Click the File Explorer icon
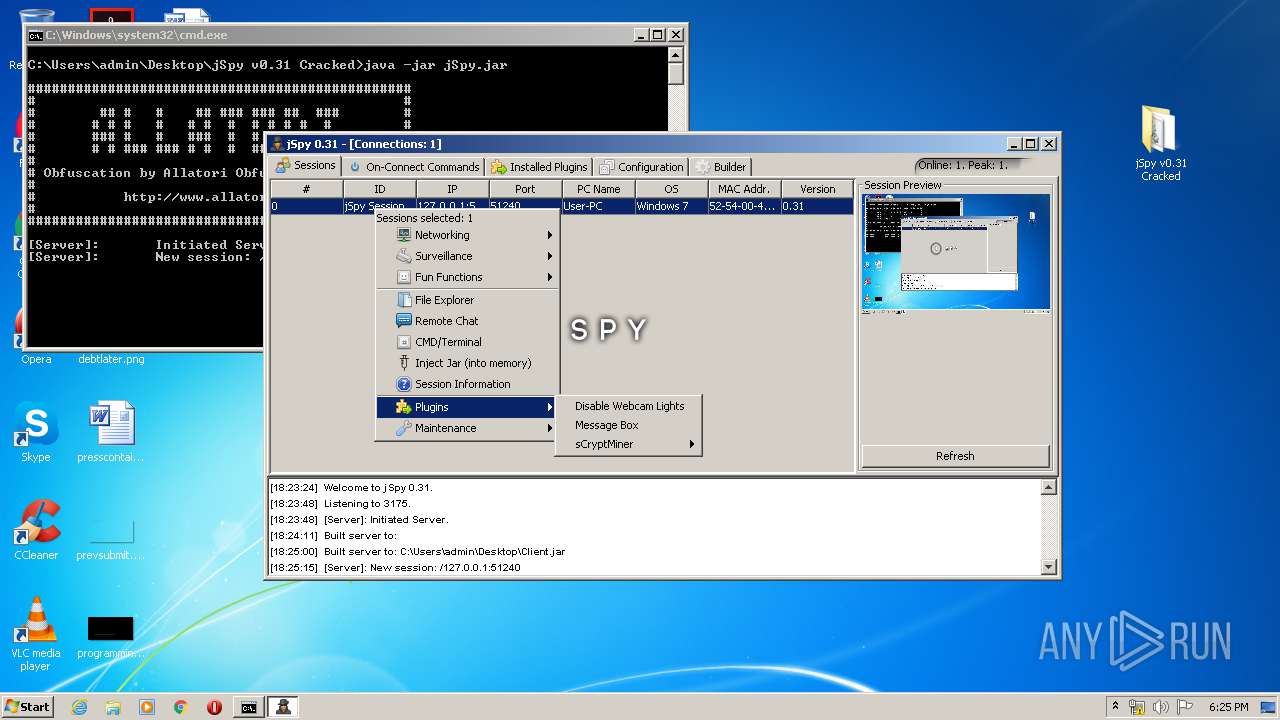 [x=404, y=300]
